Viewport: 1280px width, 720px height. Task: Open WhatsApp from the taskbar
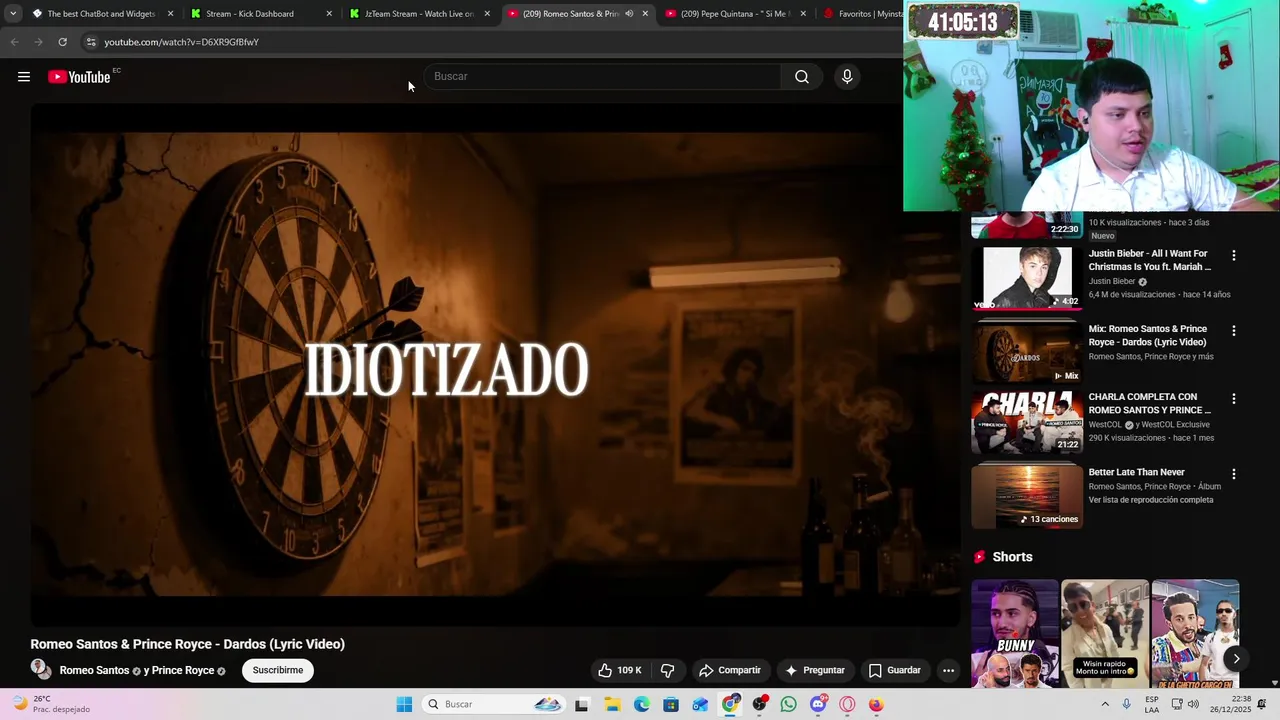click(789, 704)
